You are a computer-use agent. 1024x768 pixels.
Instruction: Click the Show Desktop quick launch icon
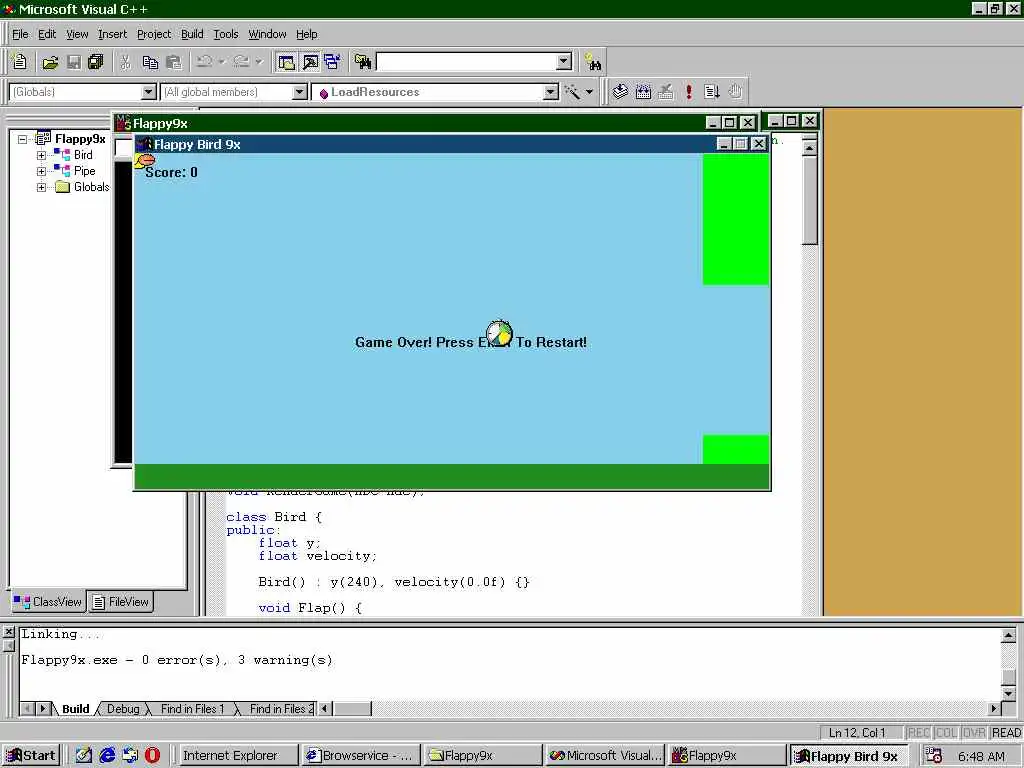[x=83, y=756]
